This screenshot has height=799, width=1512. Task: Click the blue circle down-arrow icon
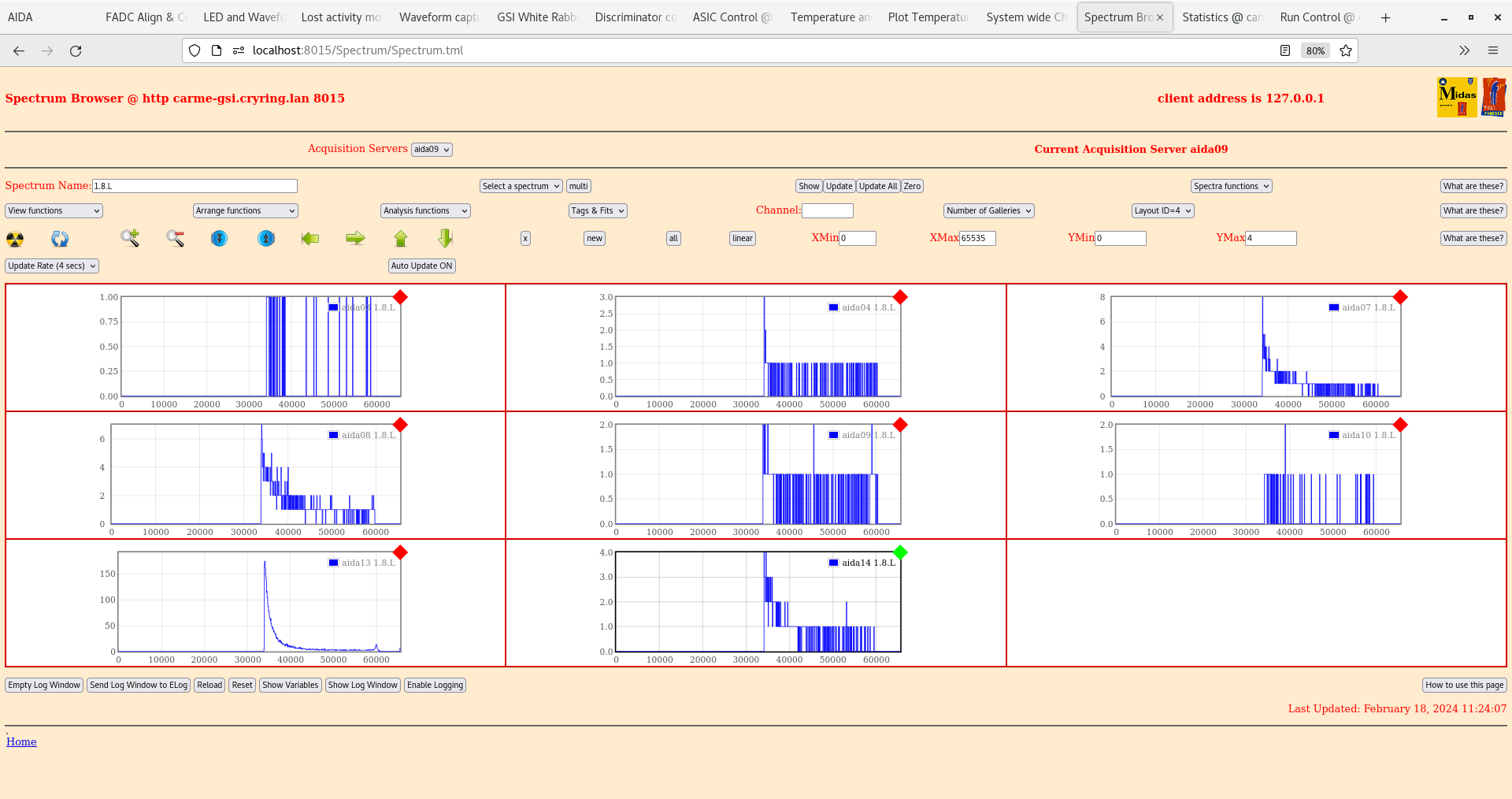[219, 238]
